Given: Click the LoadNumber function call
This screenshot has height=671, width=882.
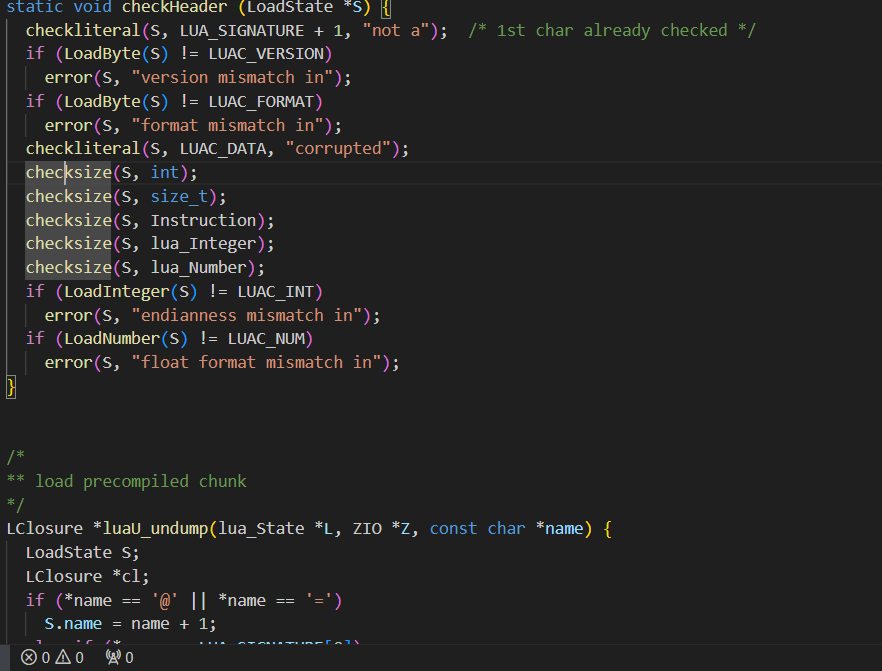Looking at the screenshot, I should coord(112,339).
